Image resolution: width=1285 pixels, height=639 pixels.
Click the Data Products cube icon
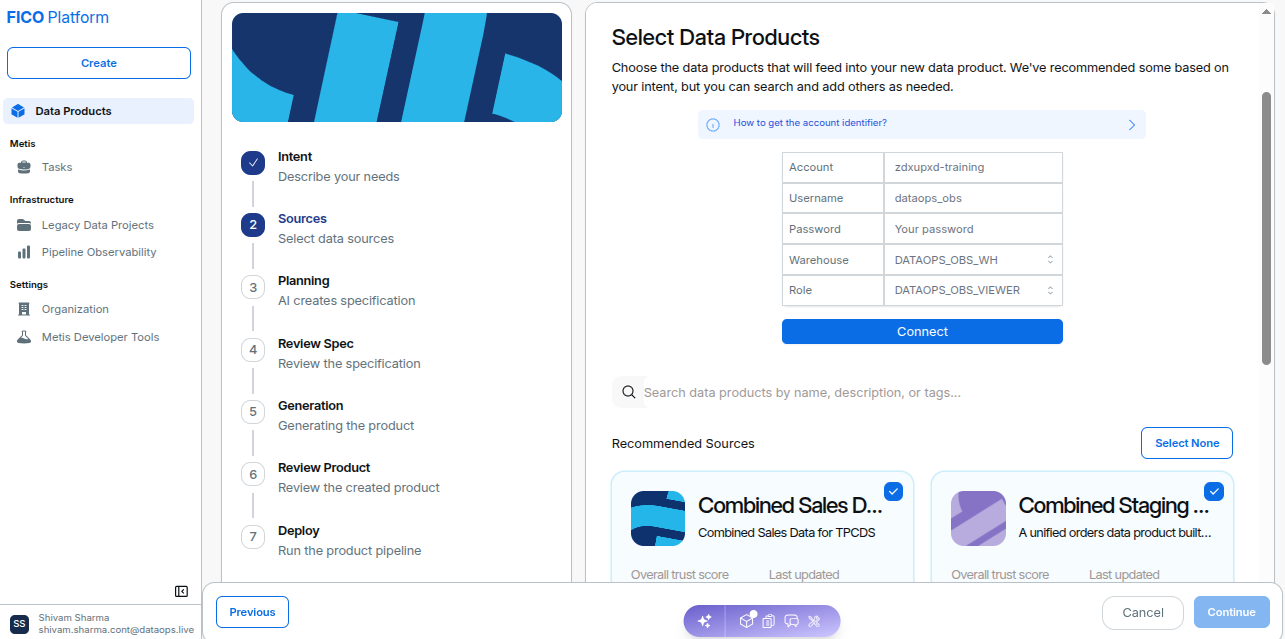[18, 111]
